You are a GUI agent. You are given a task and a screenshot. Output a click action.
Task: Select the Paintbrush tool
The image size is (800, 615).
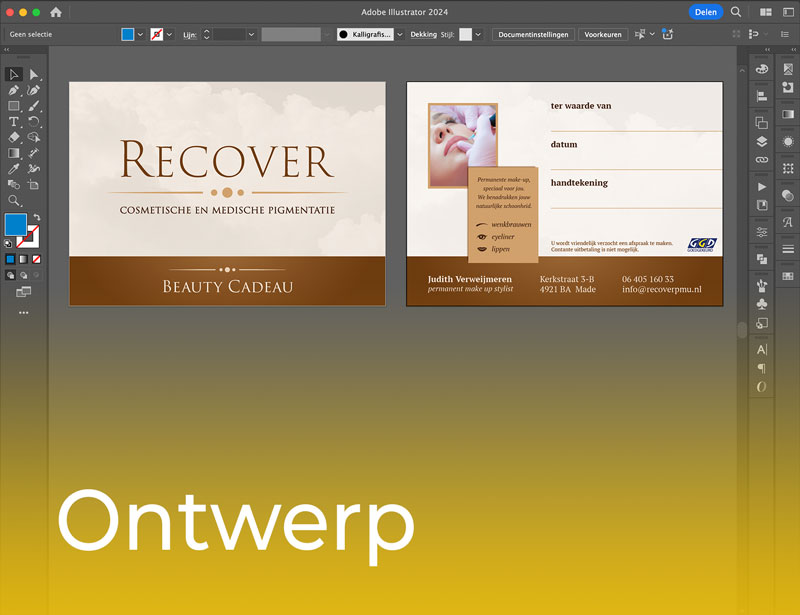(x=34, y=106)
